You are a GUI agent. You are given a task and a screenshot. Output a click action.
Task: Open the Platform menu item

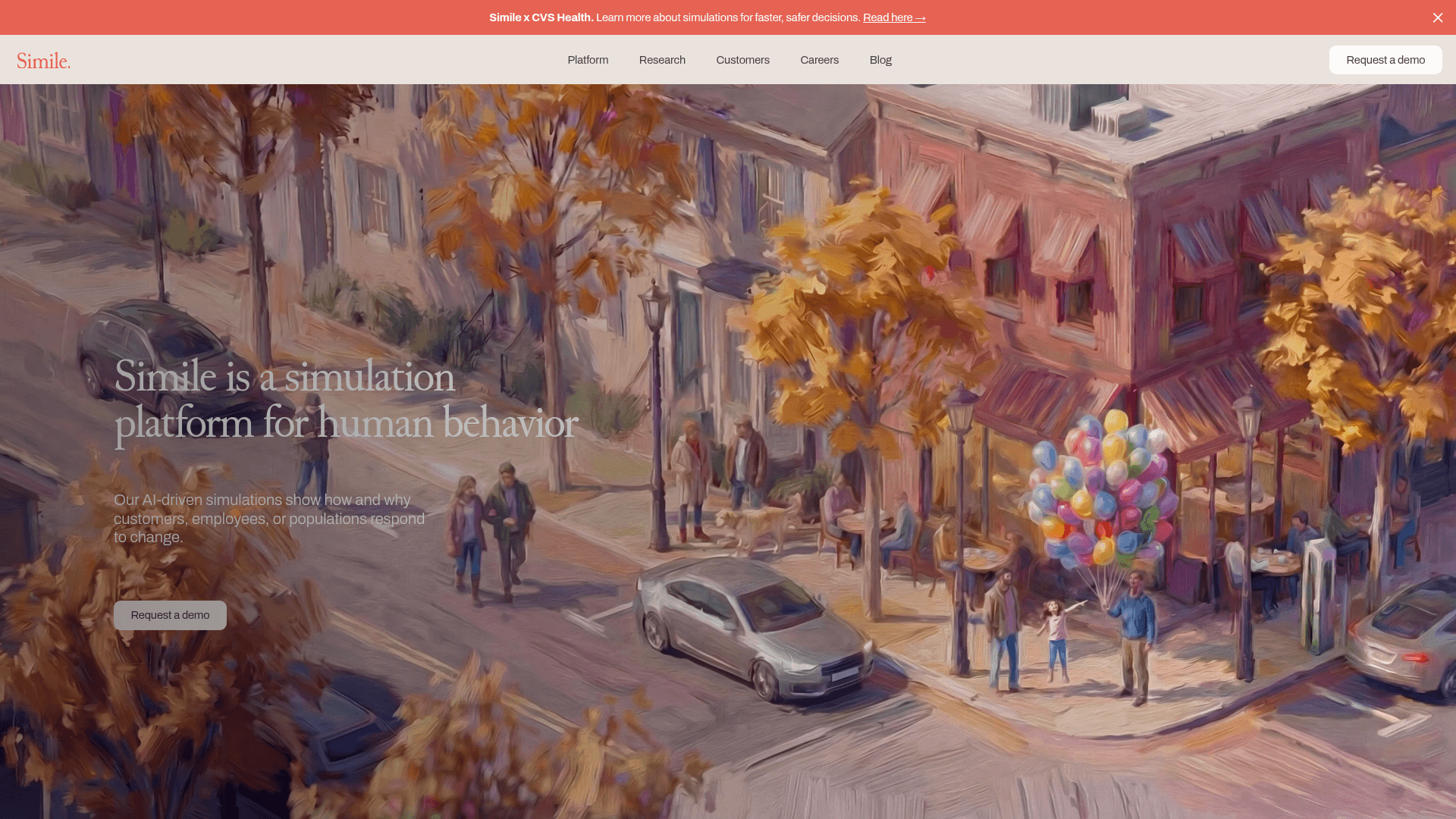[588, 60]
